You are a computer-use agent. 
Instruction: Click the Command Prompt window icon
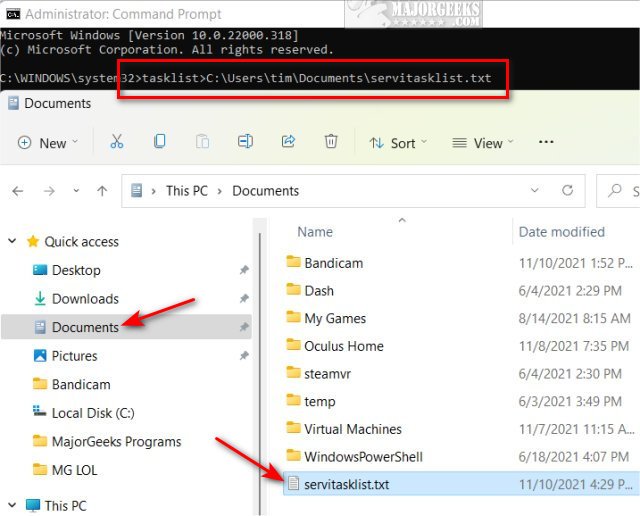point(13,14)
